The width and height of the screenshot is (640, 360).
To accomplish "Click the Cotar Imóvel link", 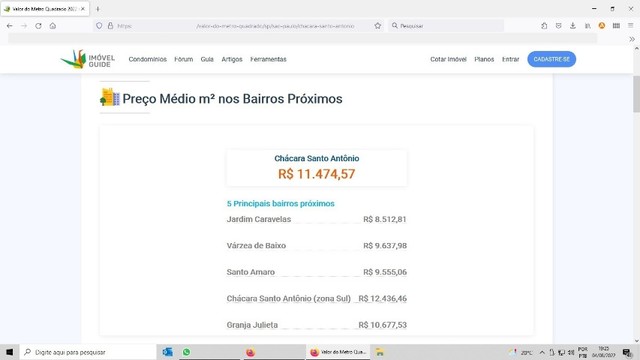I will [448, 59].
